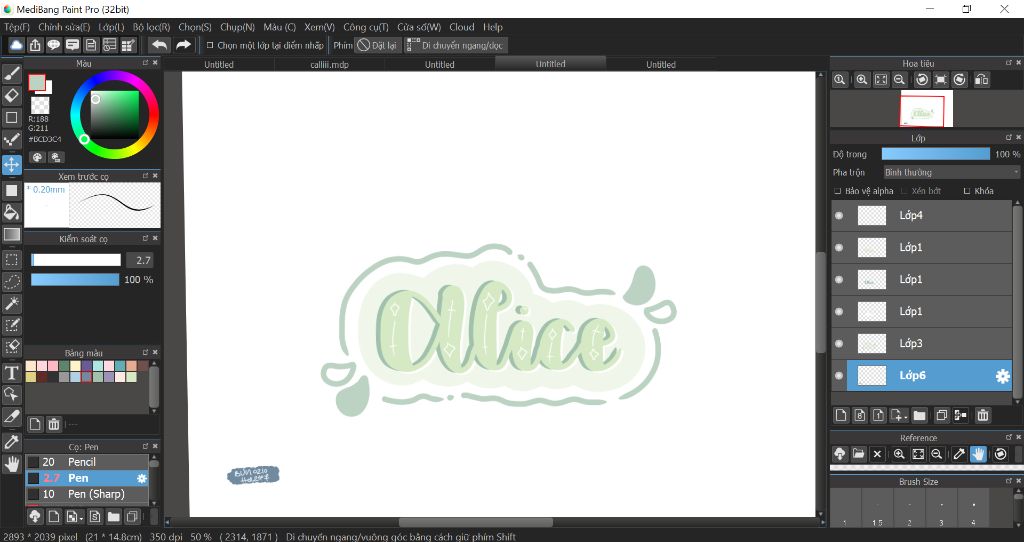Open the Bộ lọc(R) menu
This screenshot has height=542, width=1024.
click(152, 27)
